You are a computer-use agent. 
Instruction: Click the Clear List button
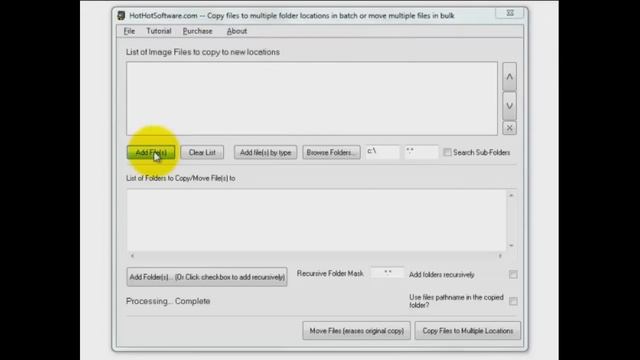202,152
